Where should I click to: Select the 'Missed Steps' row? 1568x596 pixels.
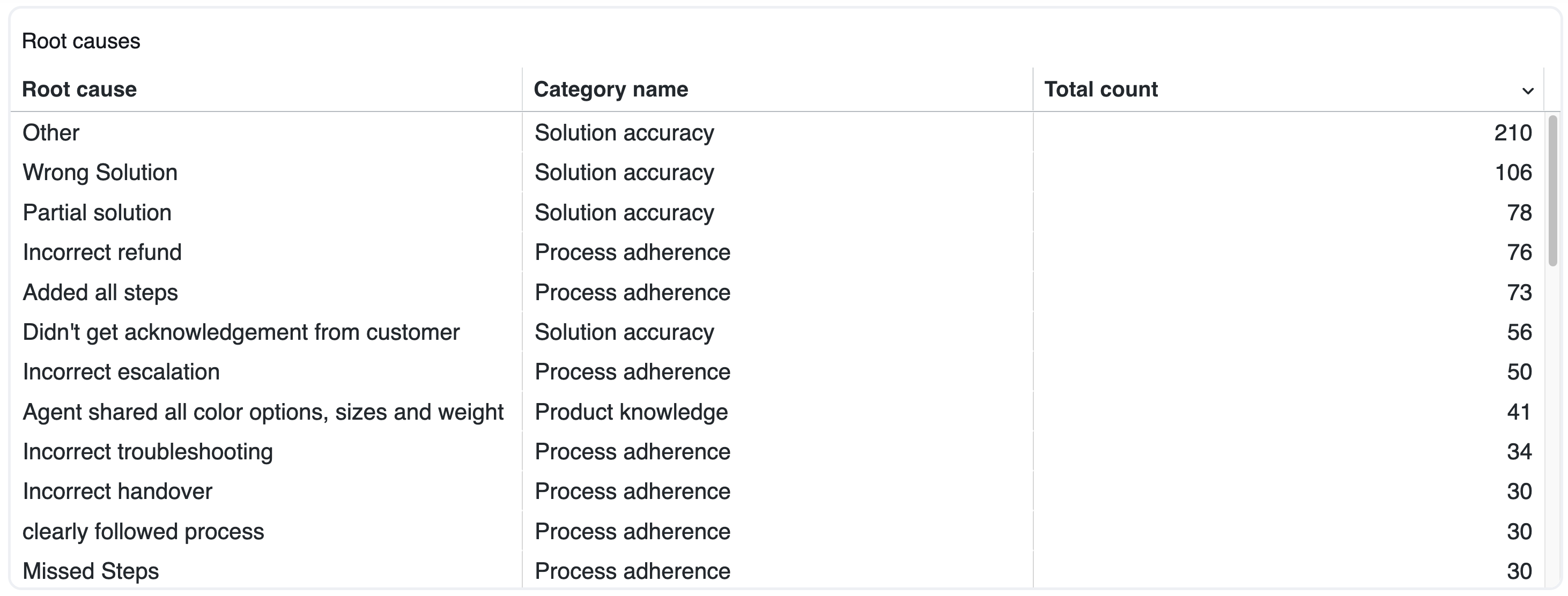click(91, 571)
